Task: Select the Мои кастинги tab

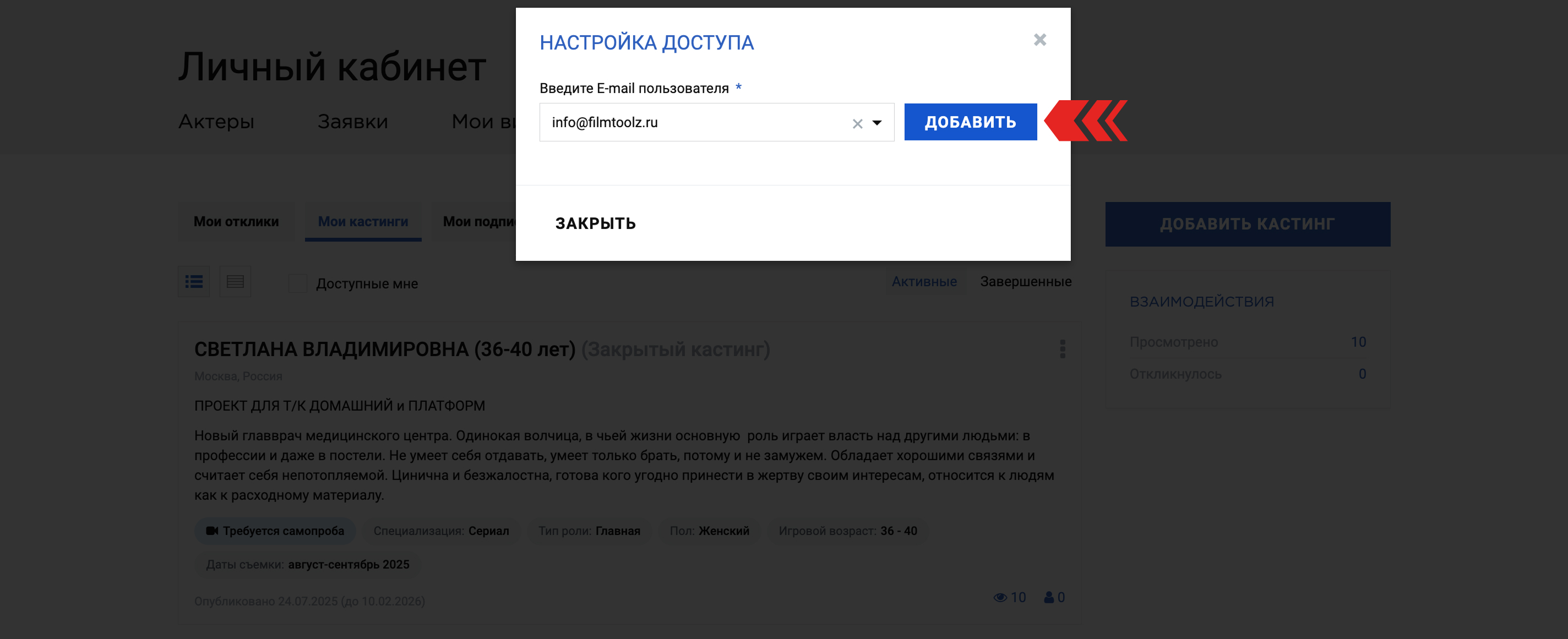Action: [363, 221]
